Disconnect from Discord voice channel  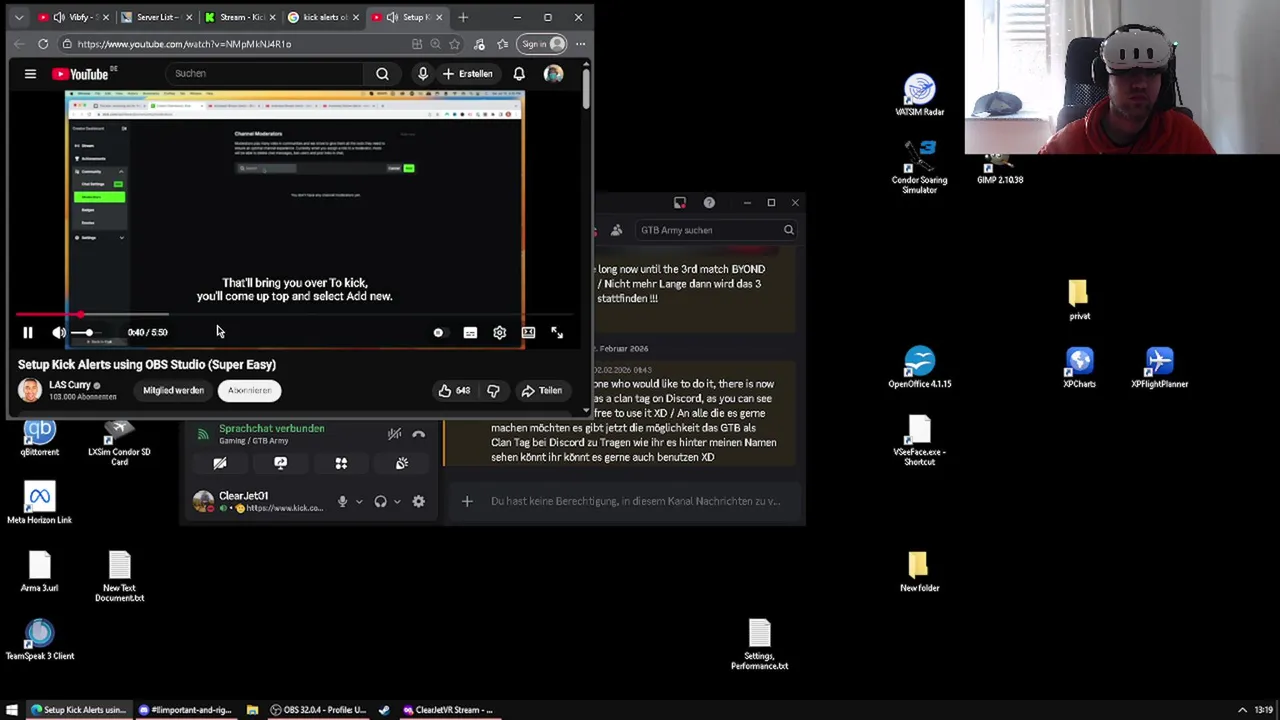(419, 434)
